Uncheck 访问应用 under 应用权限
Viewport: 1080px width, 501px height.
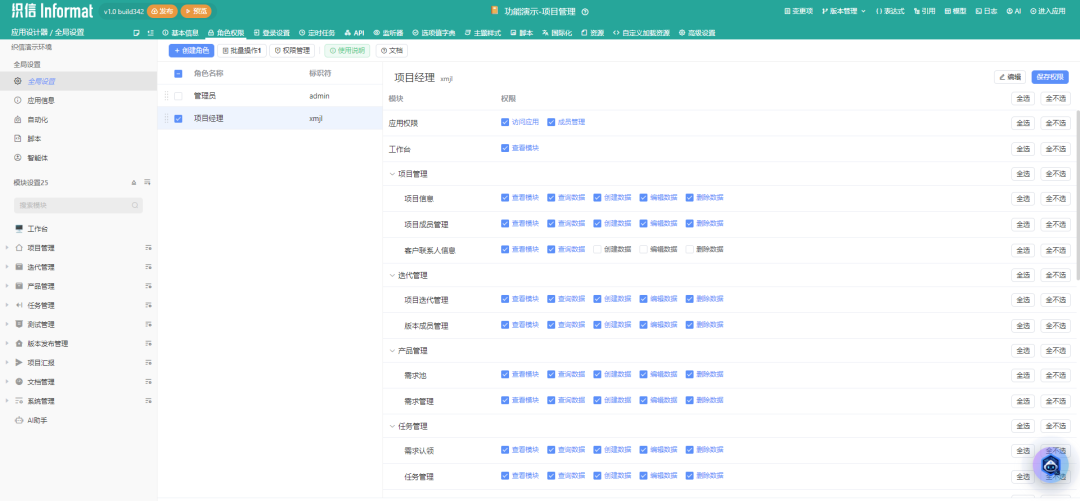[x=506, y=122]
